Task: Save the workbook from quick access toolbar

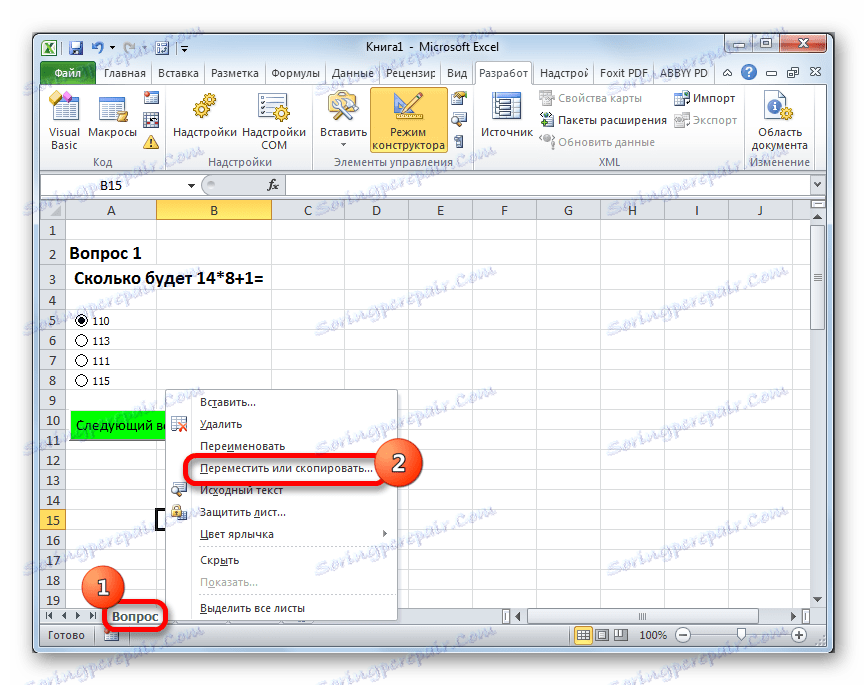Action: (x=76, y=48)
